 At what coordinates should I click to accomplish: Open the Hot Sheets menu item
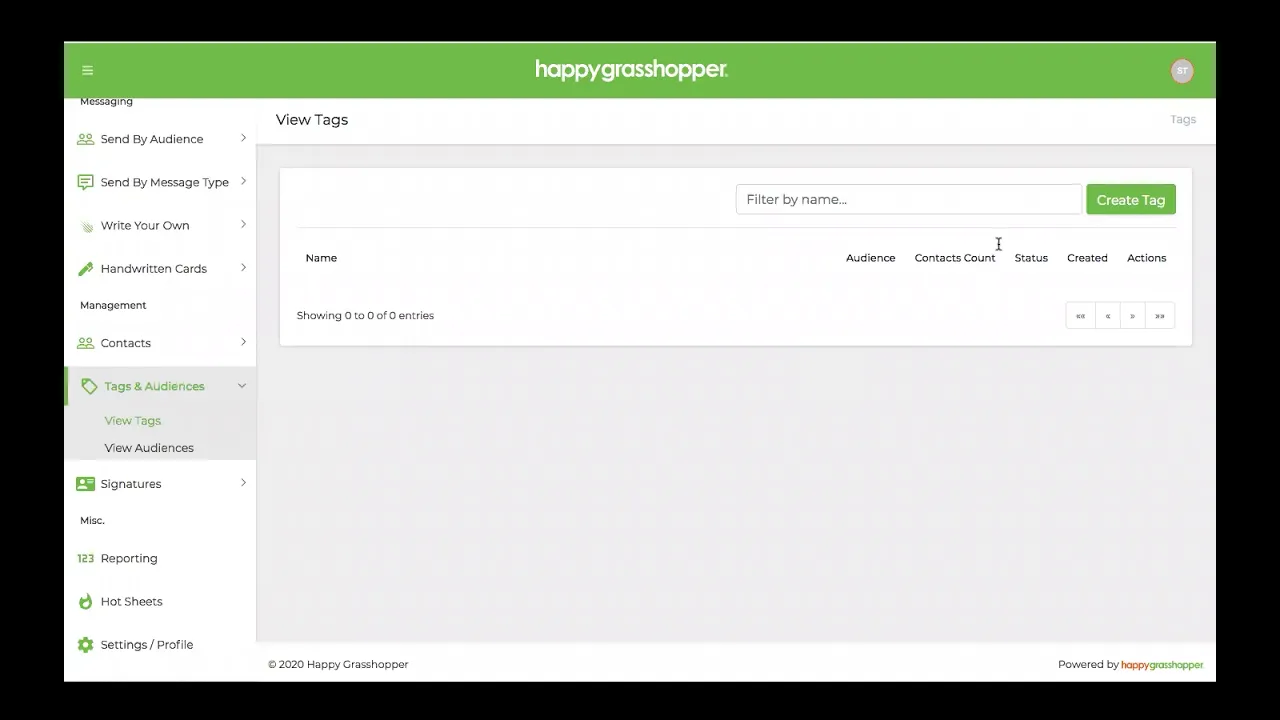(160, 601)
